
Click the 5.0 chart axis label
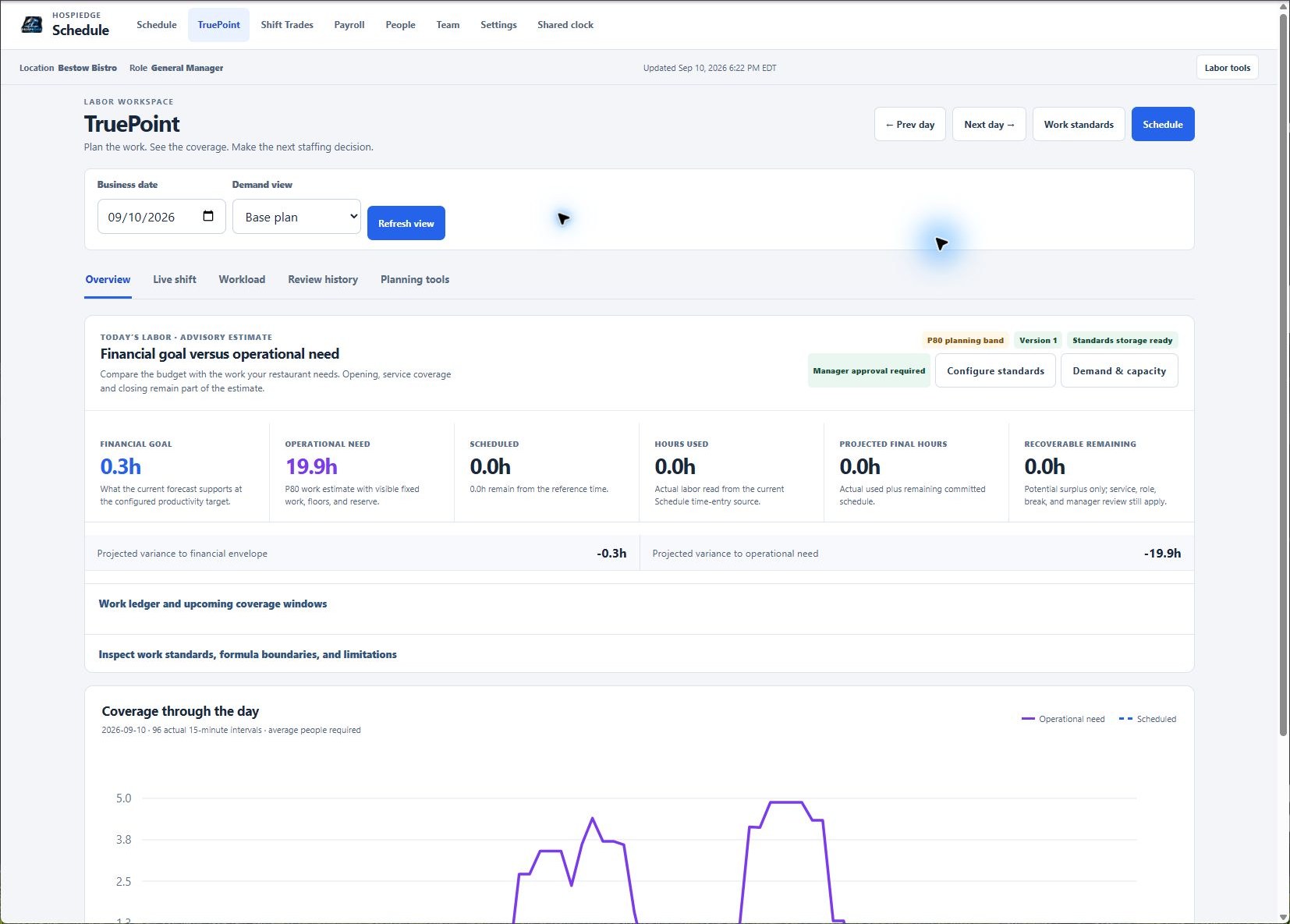124,798
